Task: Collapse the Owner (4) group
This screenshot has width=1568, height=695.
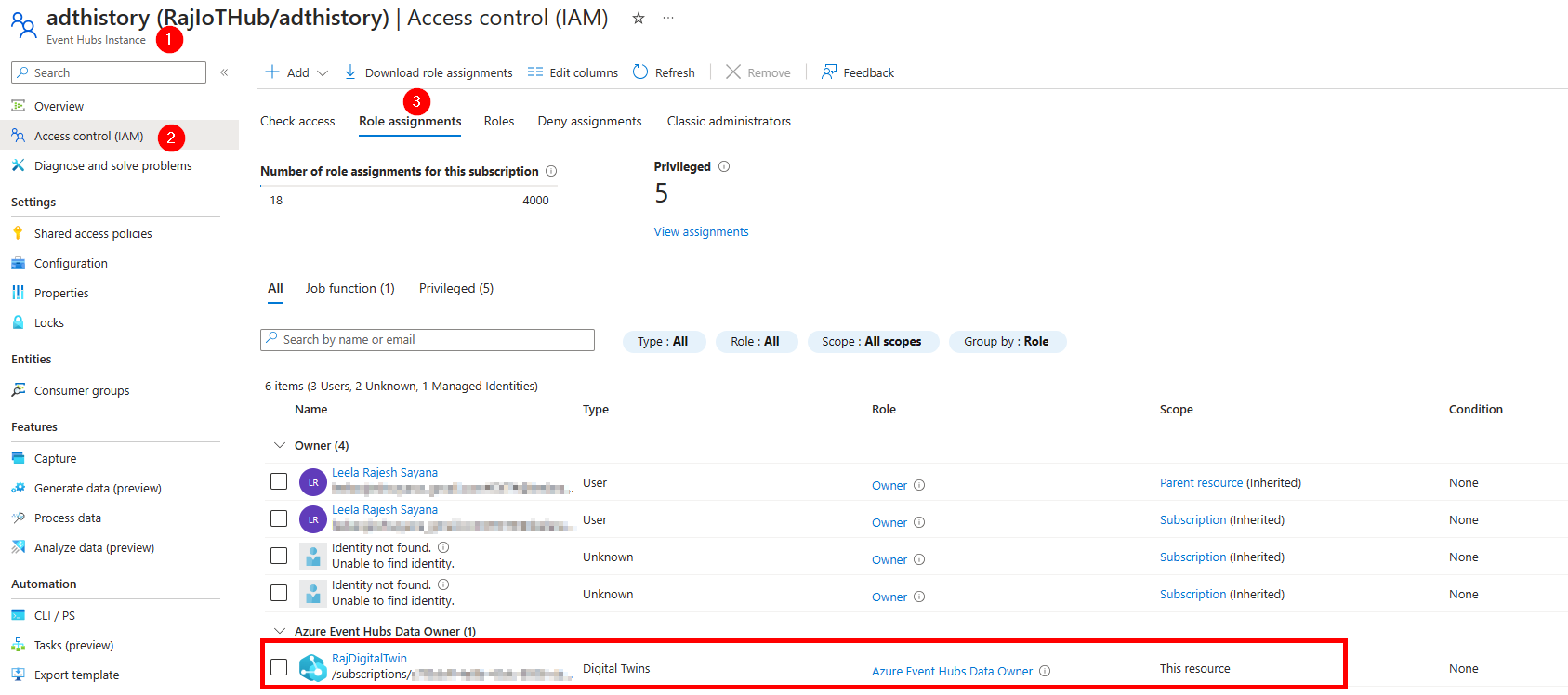Action: coord(279,445)
